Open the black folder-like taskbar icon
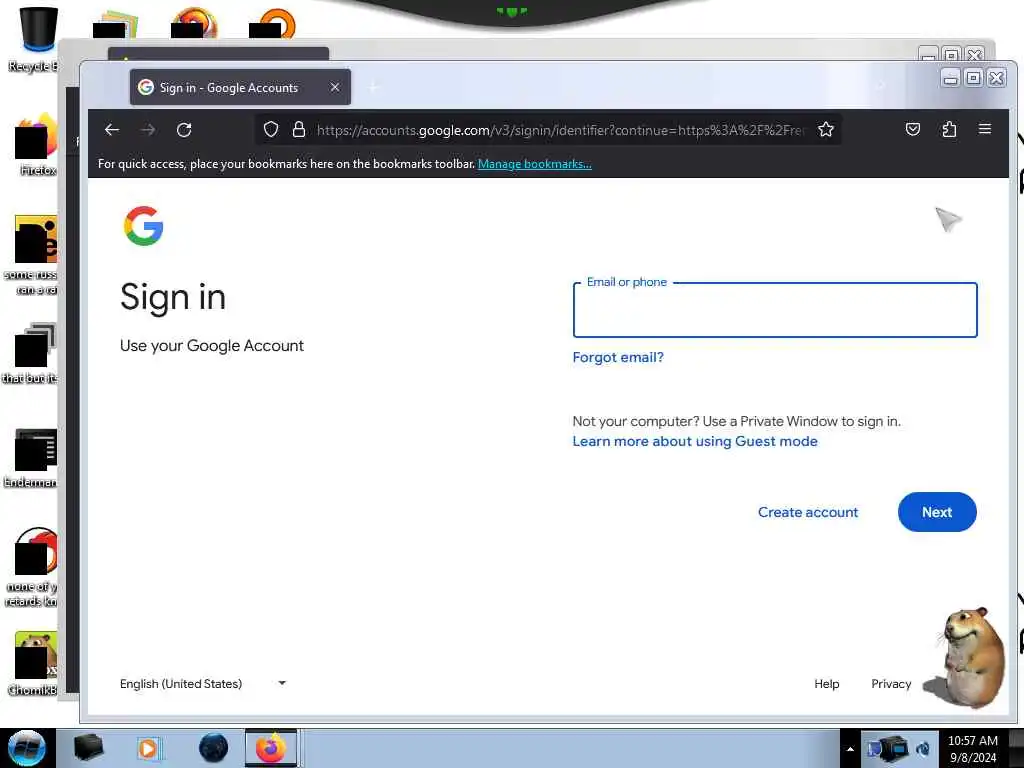The image size is (1024, 768). point(88,748)
